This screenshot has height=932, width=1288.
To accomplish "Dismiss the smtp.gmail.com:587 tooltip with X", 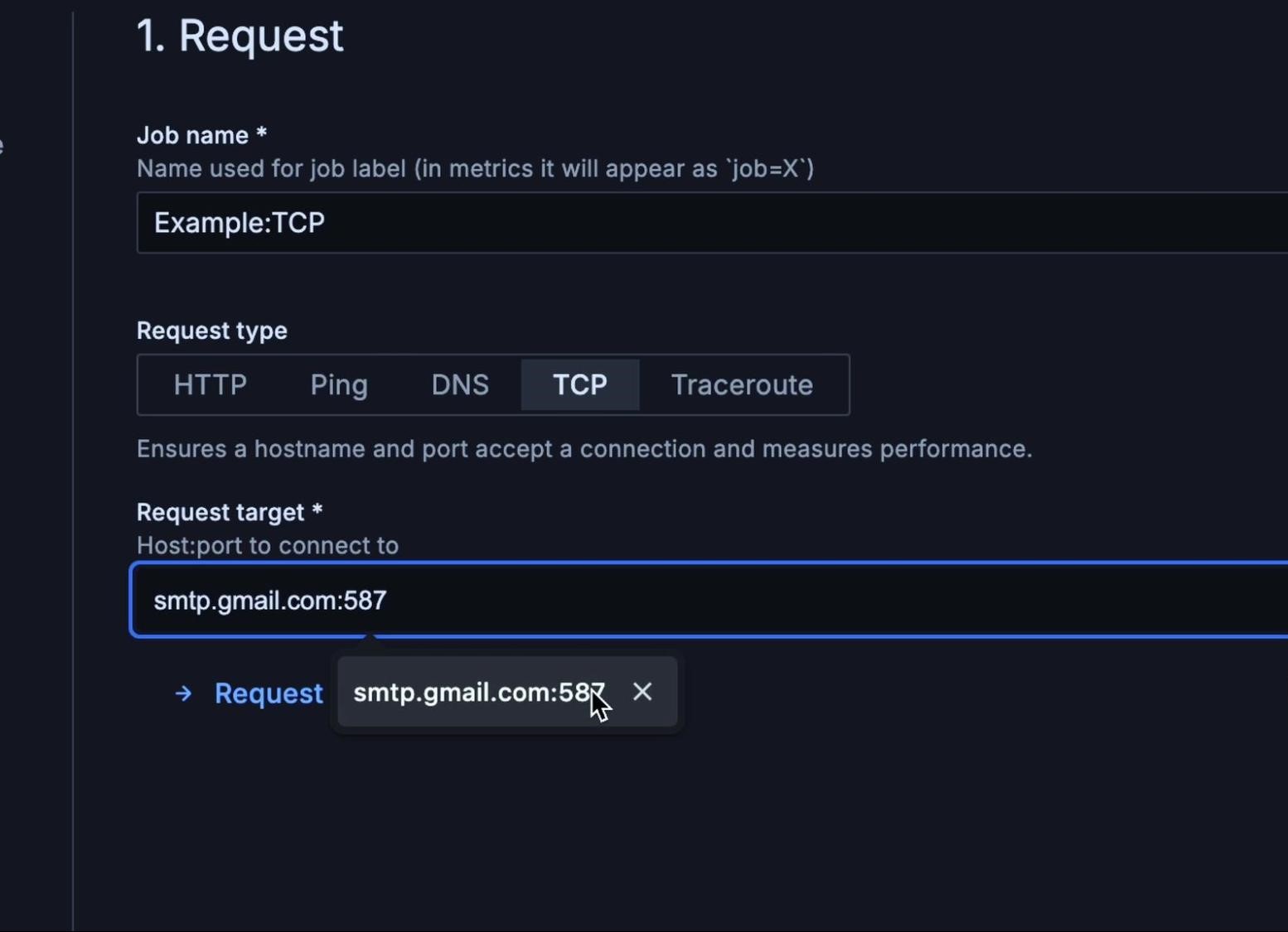I will coord(642,692).
